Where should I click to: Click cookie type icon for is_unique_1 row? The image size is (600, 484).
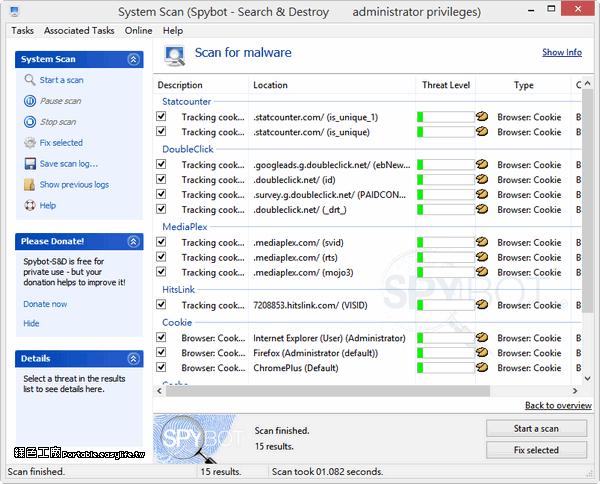[482, 116]
